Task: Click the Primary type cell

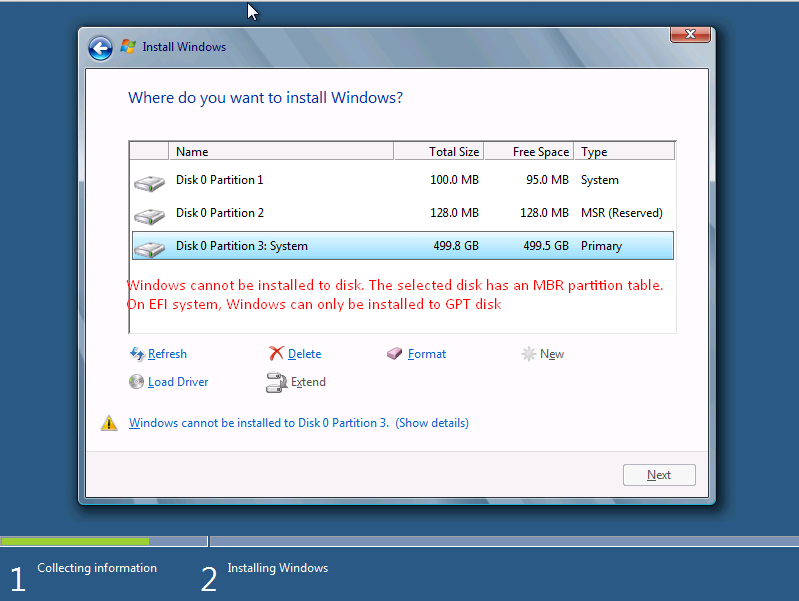Action: coord(601,246)
